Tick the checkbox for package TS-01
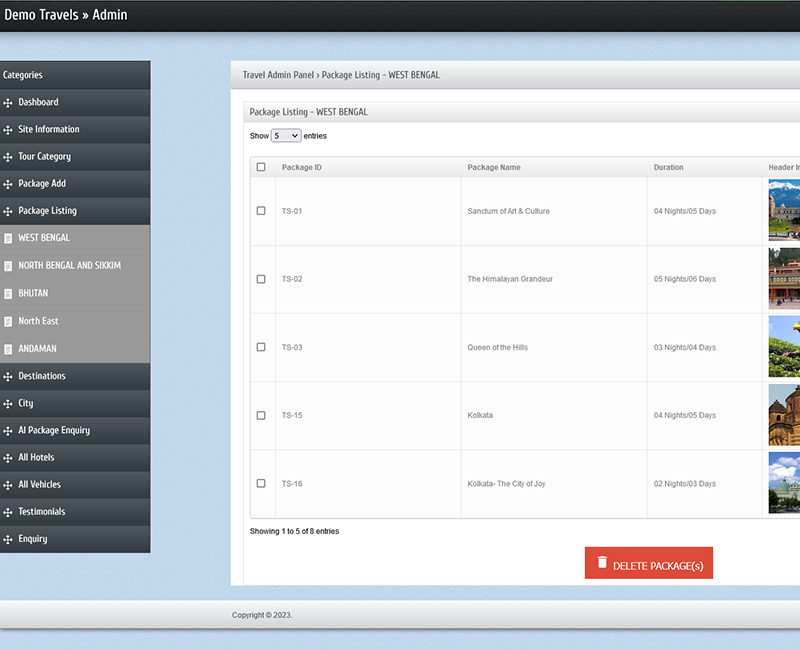 (x=261, y=211)
